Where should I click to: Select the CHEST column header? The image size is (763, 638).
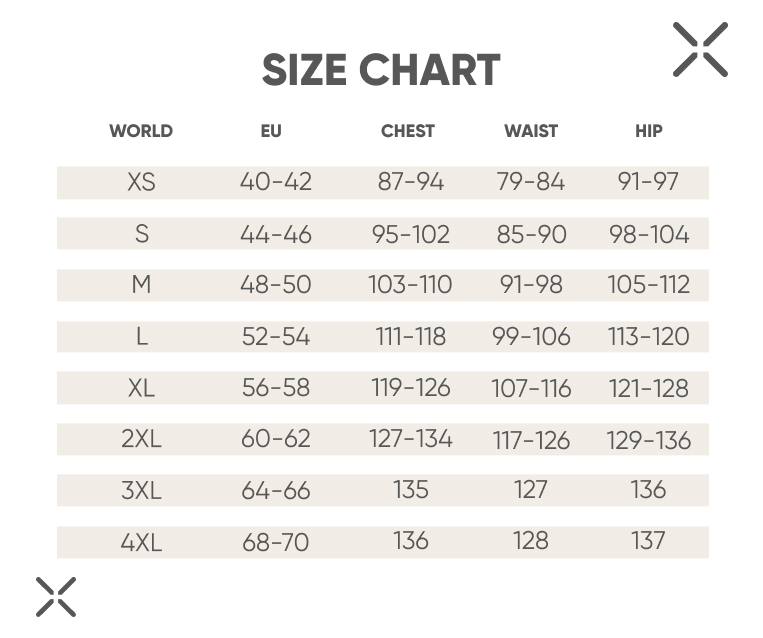[408, 131]
